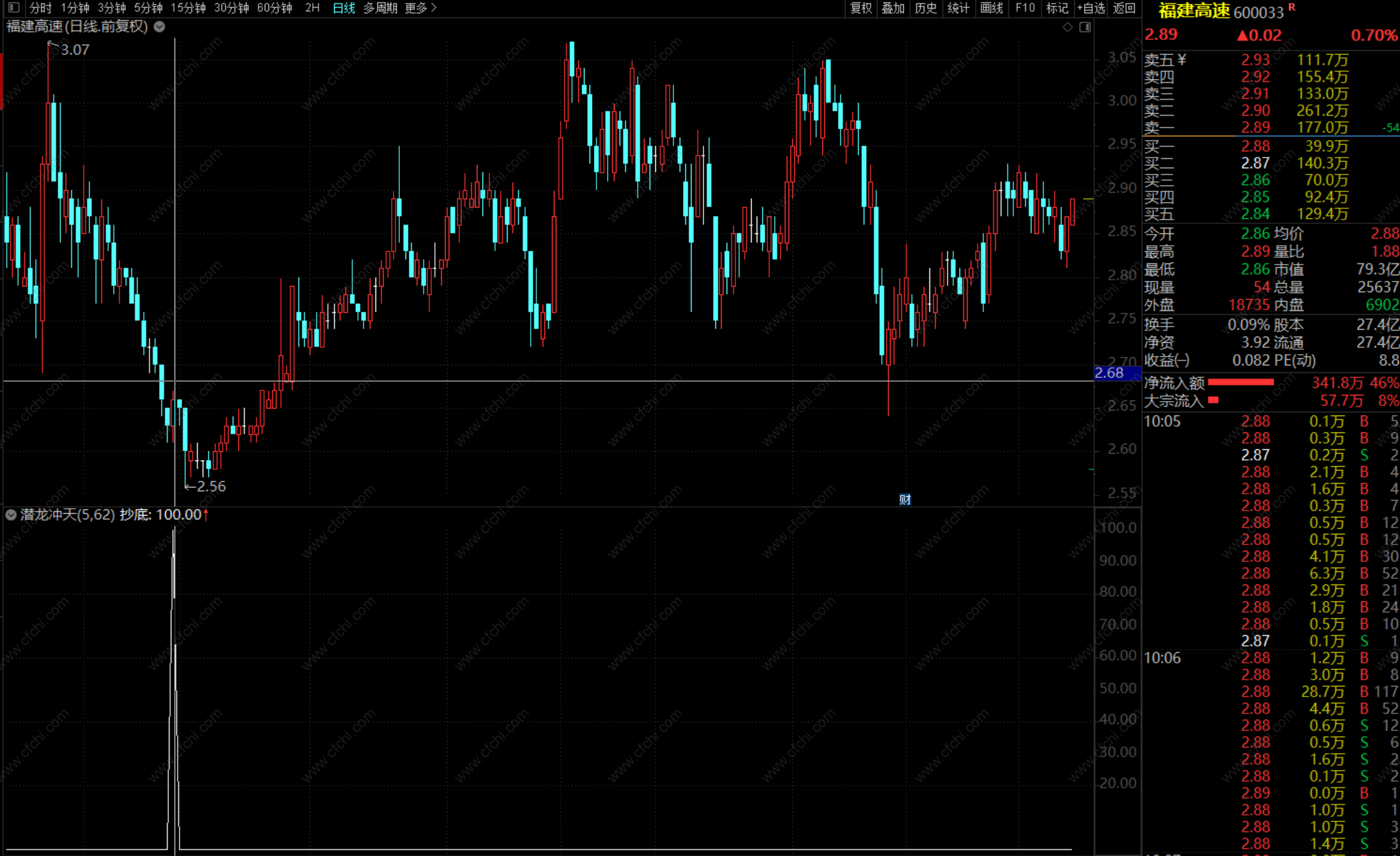
Task: Click the 复权 toolbar button
Action: click(861, 8)
